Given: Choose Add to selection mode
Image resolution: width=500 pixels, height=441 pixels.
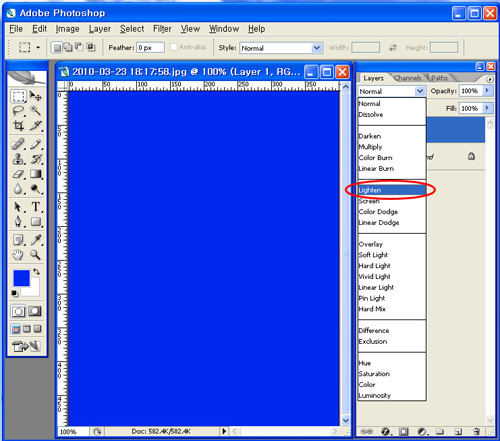Looking at the screenshot, I should [x=68, y=47].
